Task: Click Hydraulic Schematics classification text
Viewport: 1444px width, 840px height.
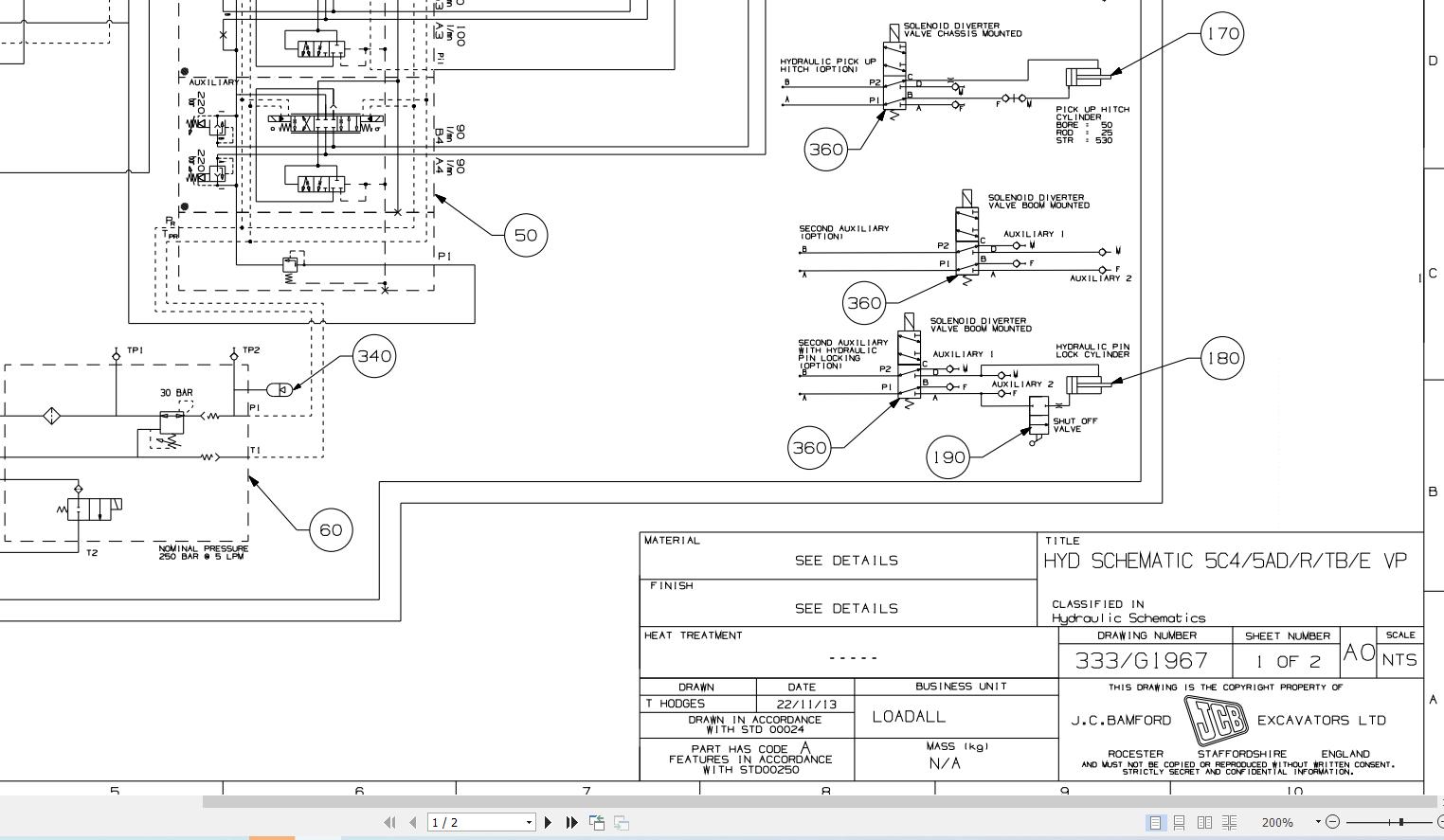Action: pyautogui.click(x=1128, y=618)
